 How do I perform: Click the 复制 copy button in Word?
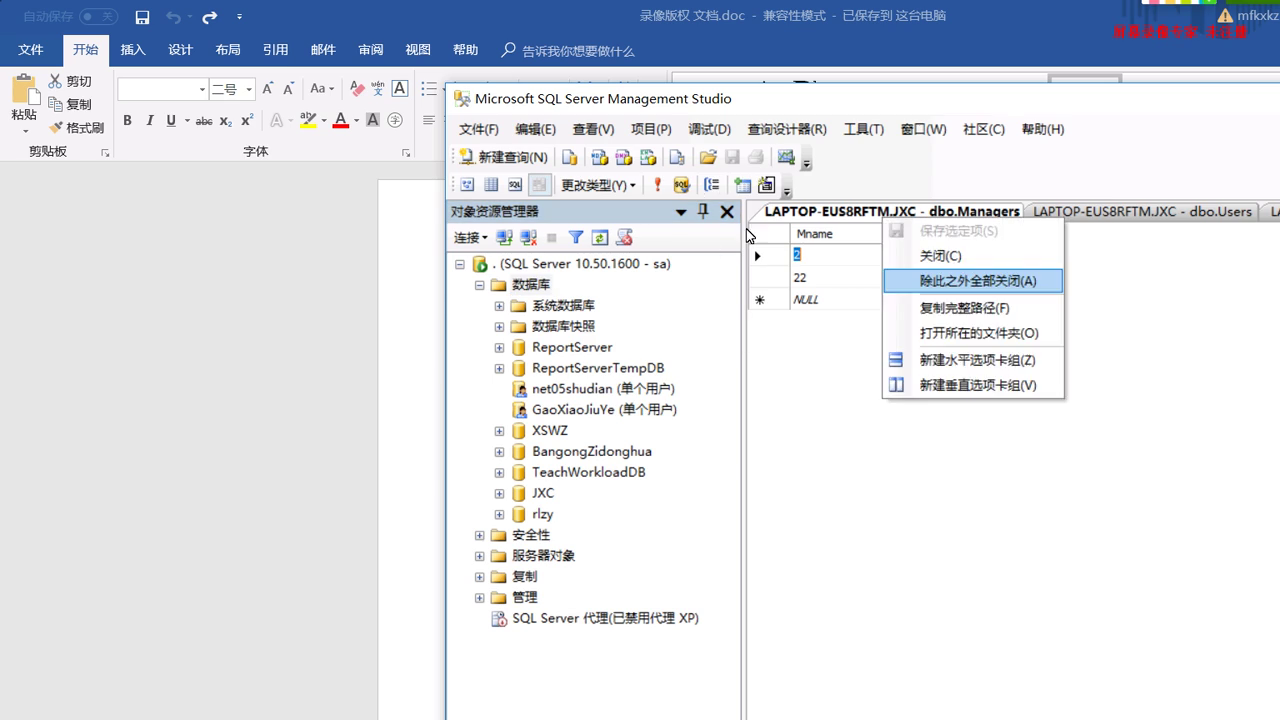coord(70,105)
